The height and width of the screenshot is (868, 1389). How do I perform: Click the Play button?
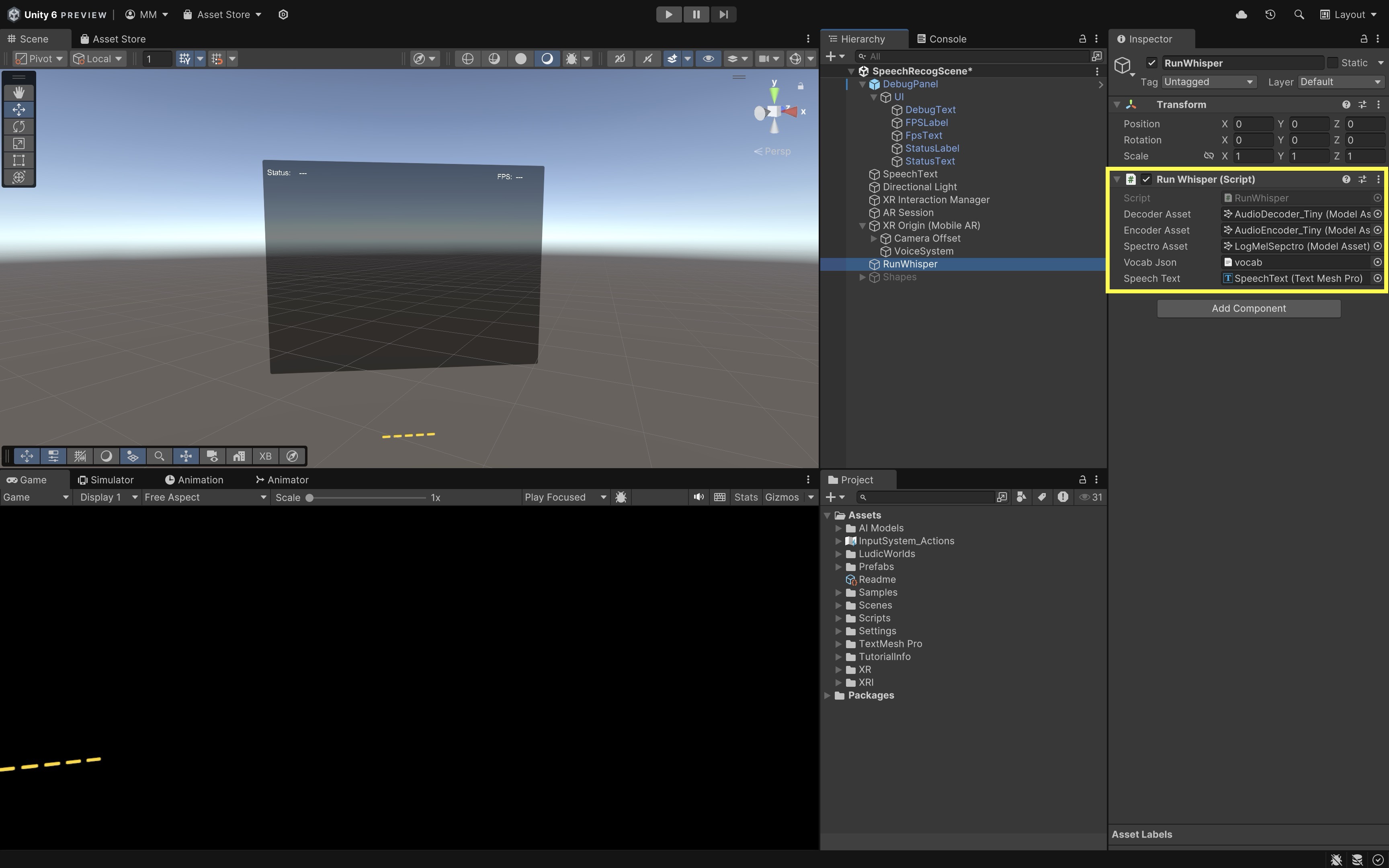click(x=668, y=14)
